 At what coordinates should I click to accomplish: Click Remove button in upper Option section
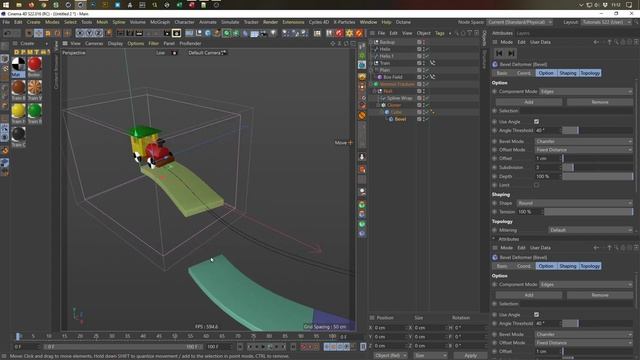(x=600, y=102)
